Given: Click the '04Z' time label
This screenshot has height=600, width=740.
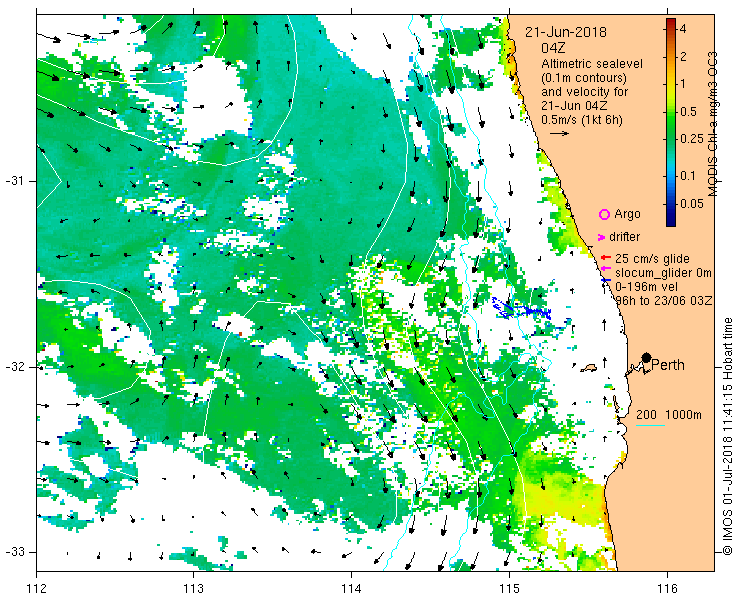Looking at the screenshot, I should point(553,48).
